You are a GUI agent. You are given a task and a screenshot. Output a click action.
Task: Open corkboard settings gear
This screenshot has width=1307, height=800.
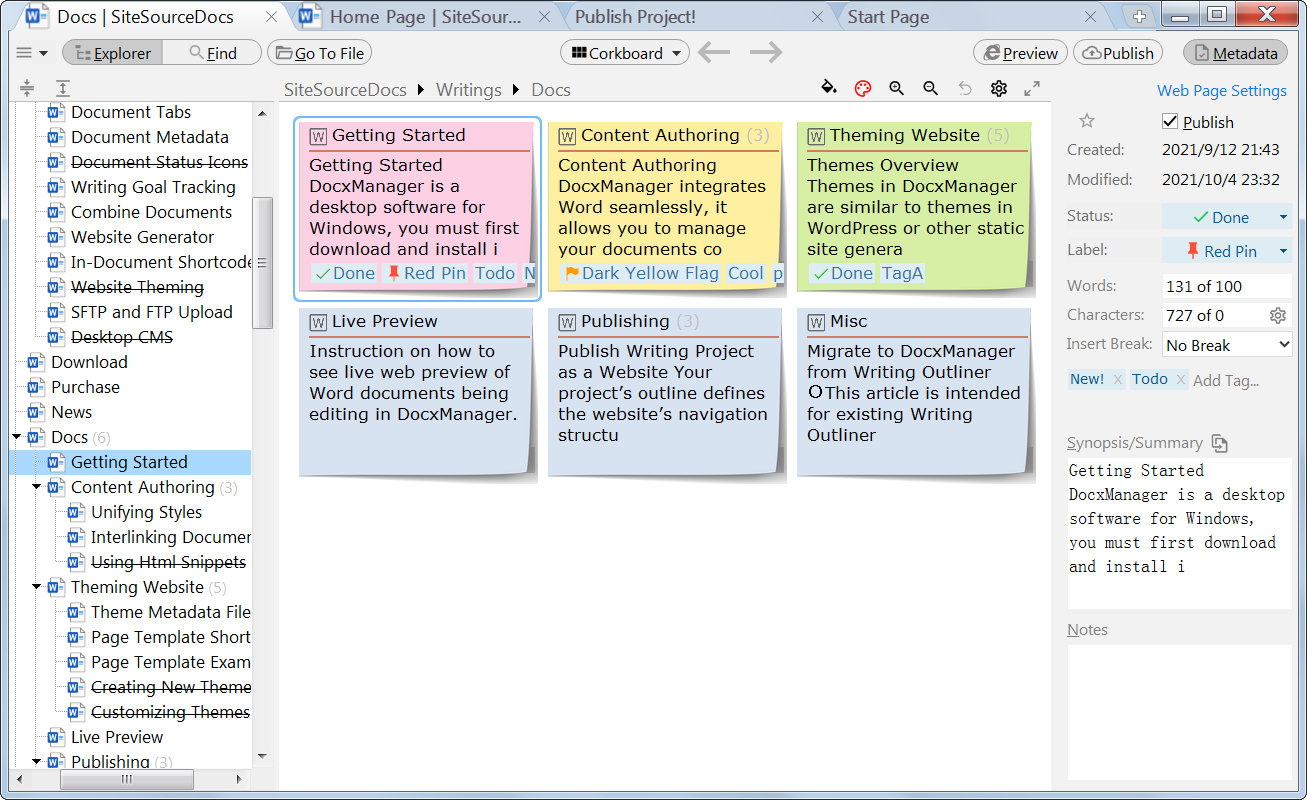click(x=999, y=88)
